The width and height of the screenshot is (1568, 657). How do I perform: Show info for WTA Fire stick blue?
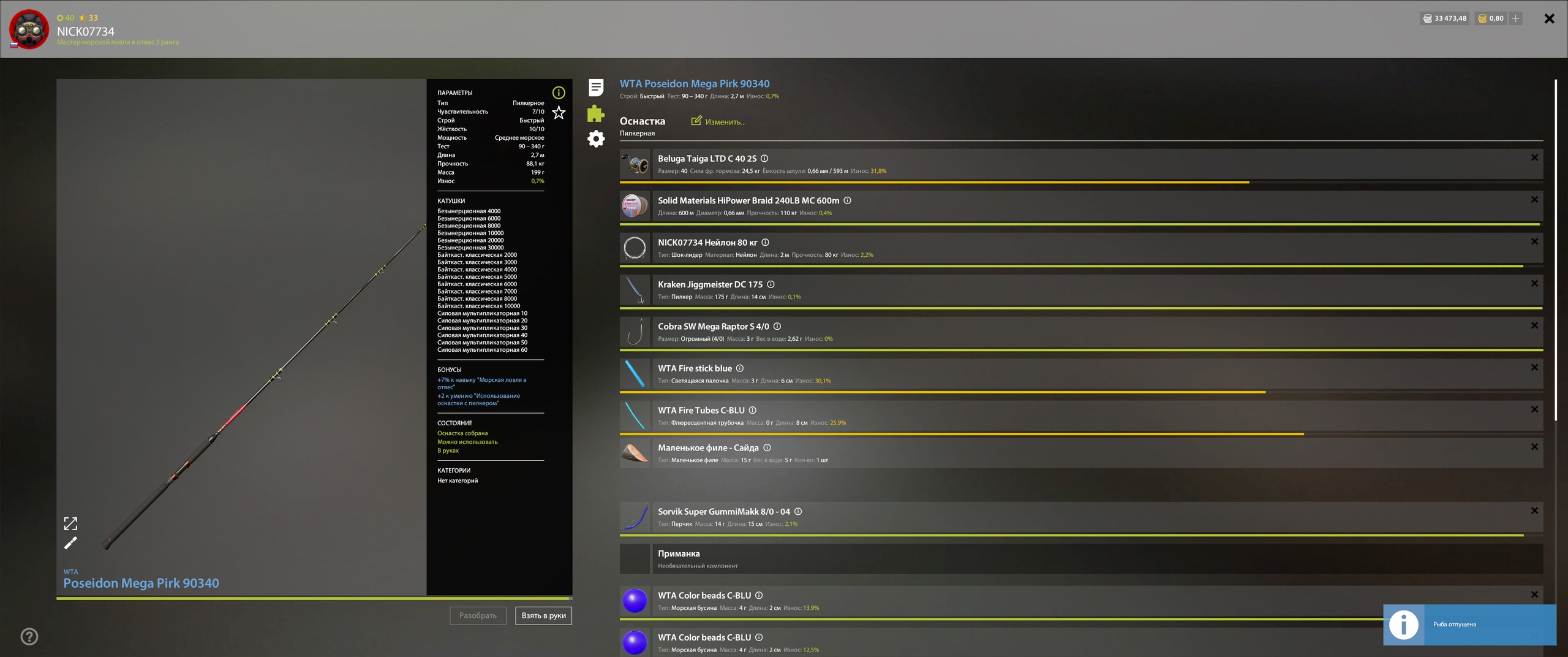[739, 368]
